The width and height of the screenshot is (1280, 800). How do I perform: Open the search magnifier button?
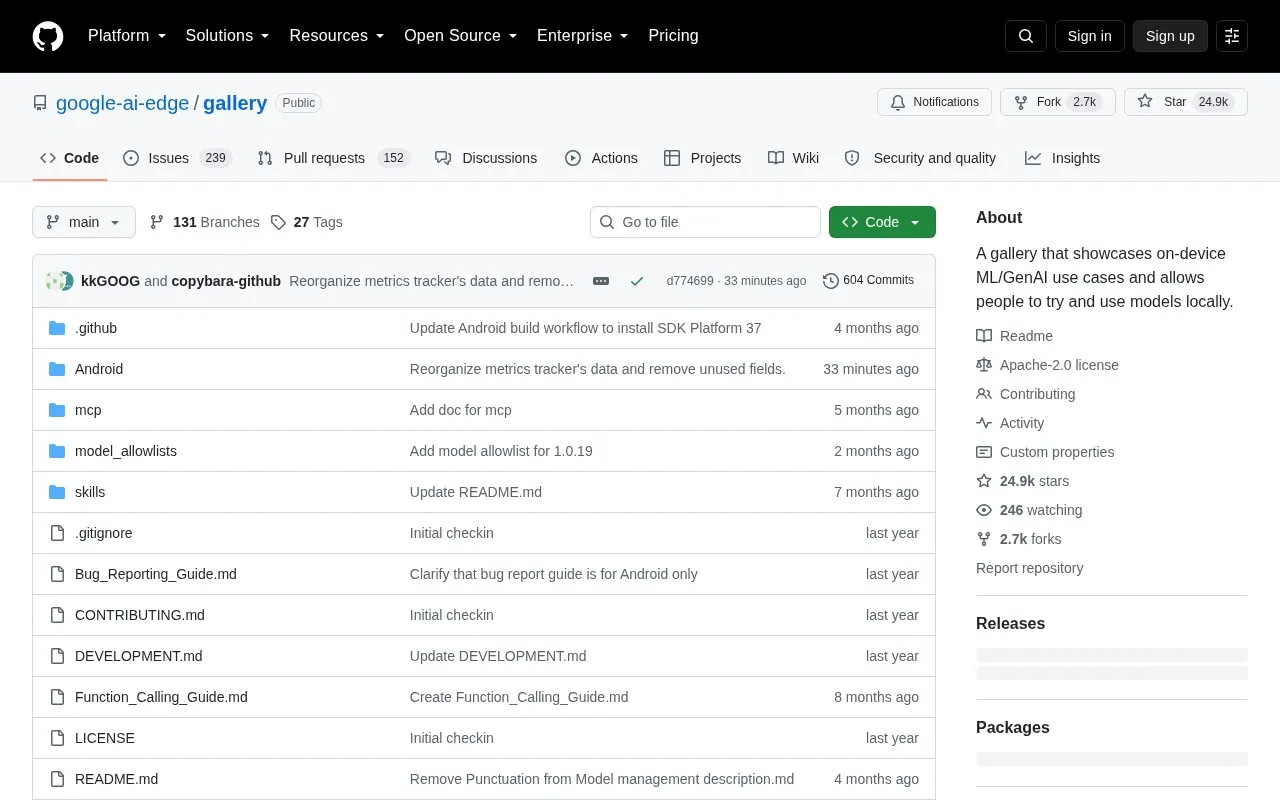pyautogui.click(x=1026, y=36)
